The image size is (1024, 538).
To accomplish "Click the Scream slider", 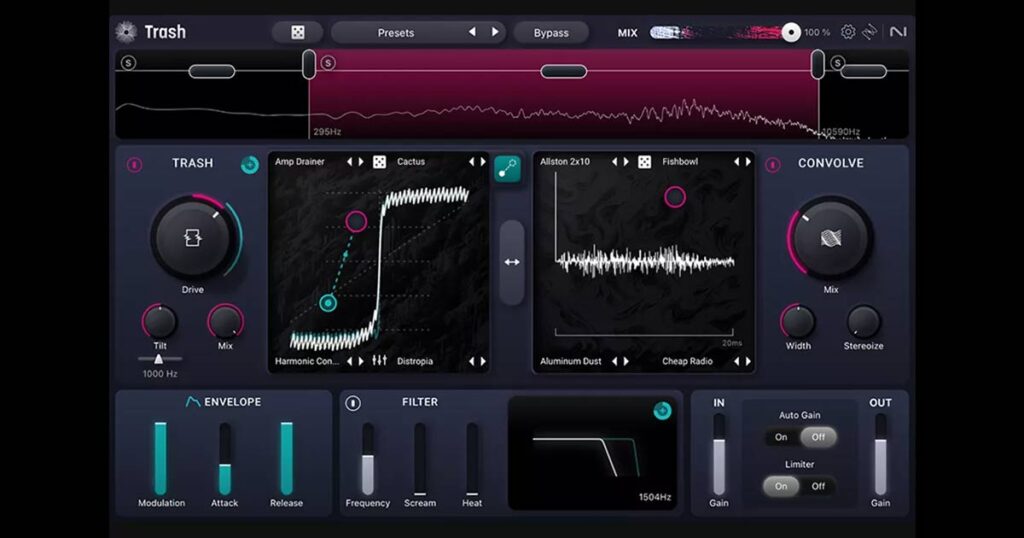I will pyautogui.click(x=420, y=458).
